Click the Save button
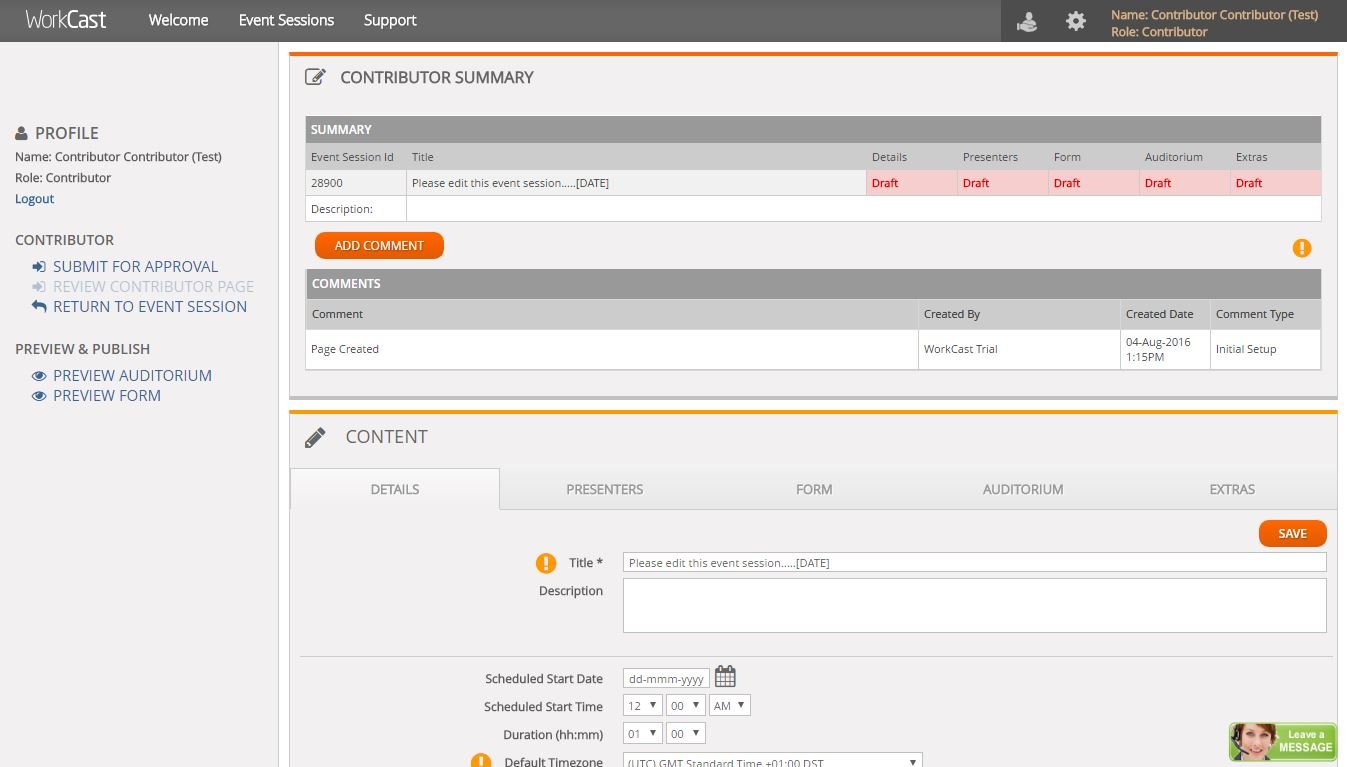The width and height of the screenshot is (1347, 767). coord(1292,534)
